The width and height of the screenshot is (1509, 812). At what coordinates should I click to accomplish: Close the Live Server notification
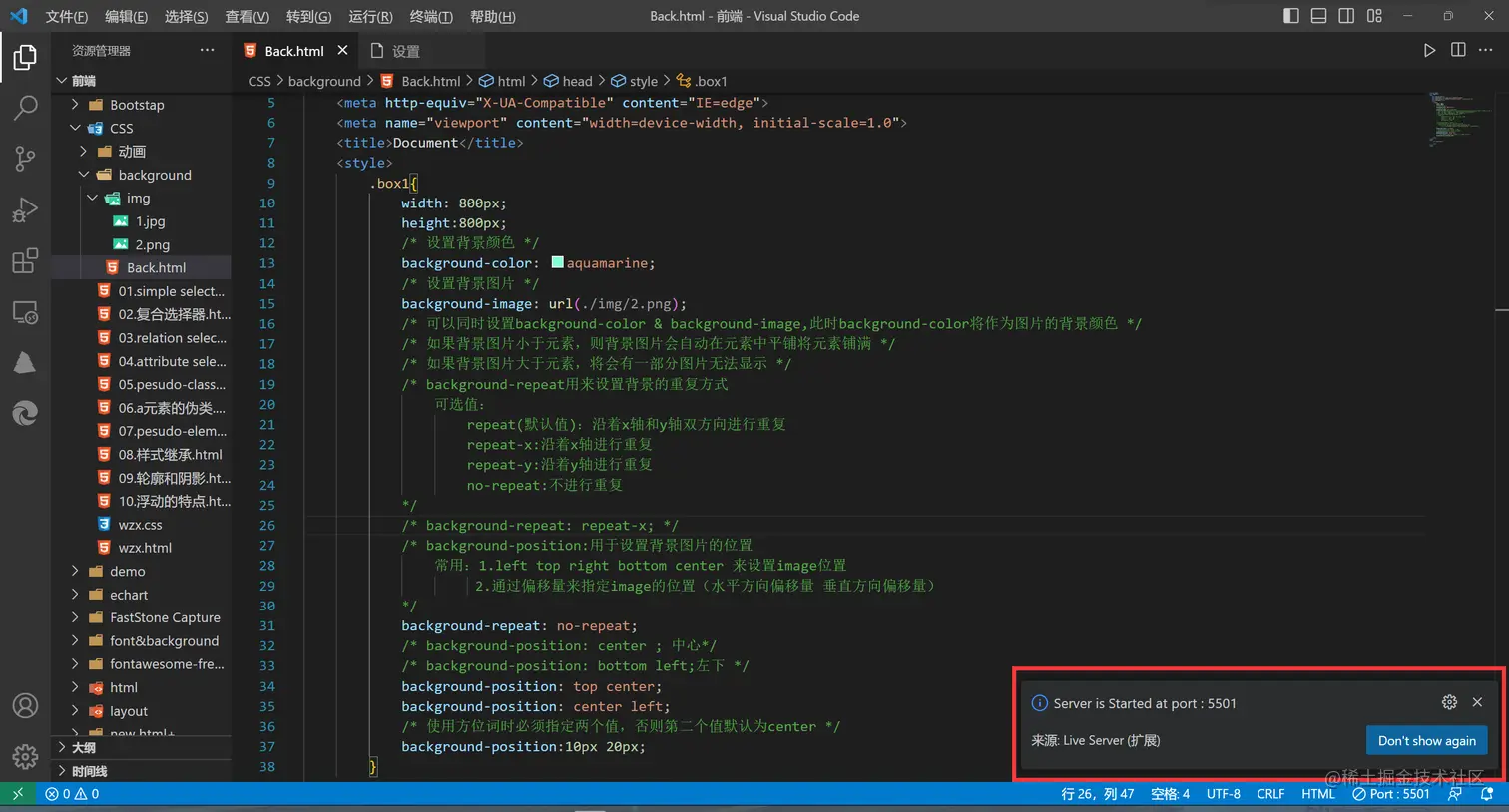pyautogui.click(x=1477, y=702)
